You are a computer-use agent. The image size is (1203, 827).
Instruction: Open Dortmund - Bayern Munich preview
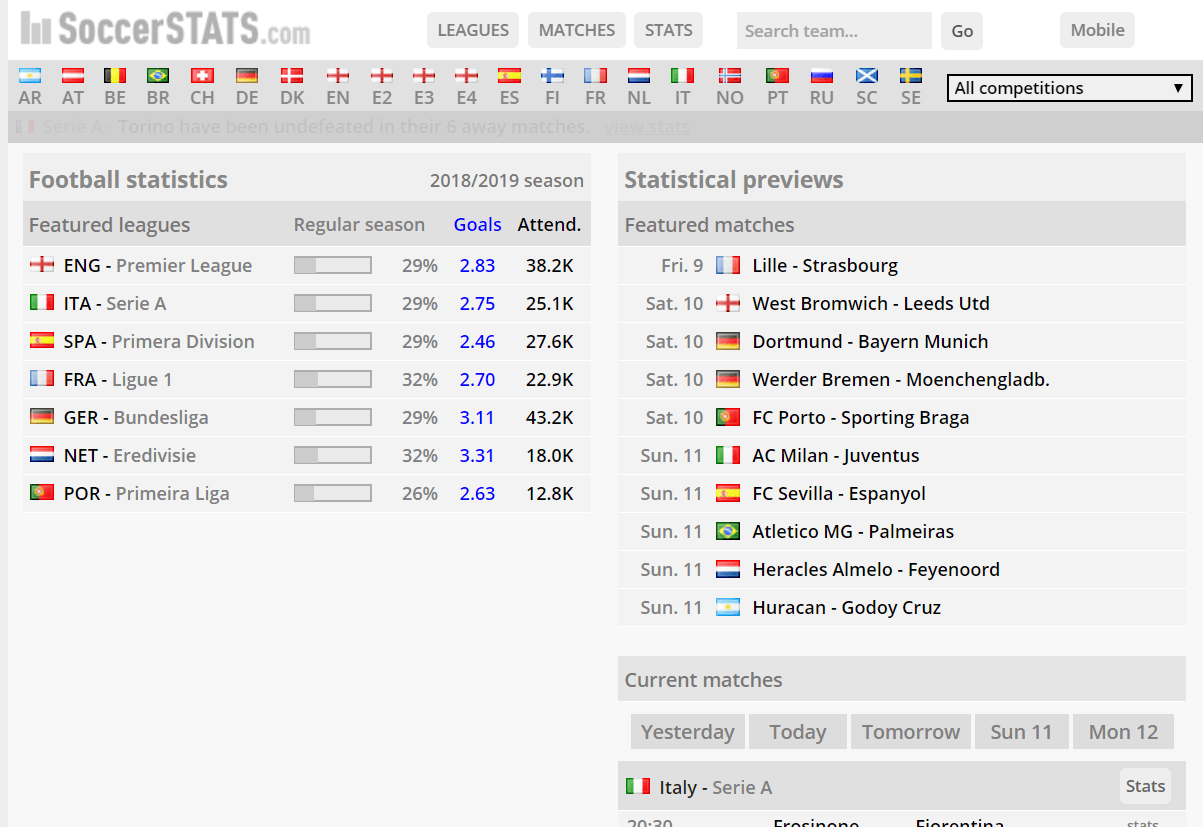[x=870, y=341]
